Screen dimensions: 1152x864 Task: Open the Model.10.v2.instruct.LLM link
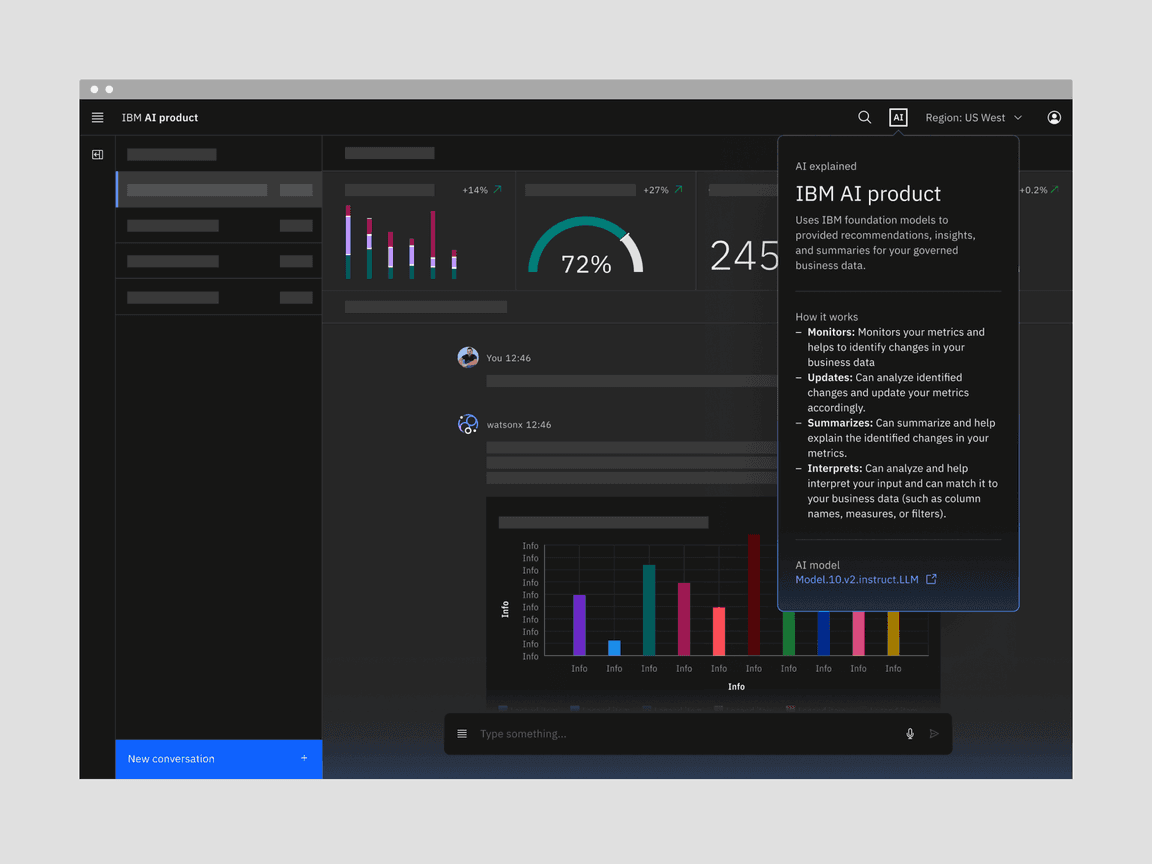pyautogui.click(x=856, y=578)
